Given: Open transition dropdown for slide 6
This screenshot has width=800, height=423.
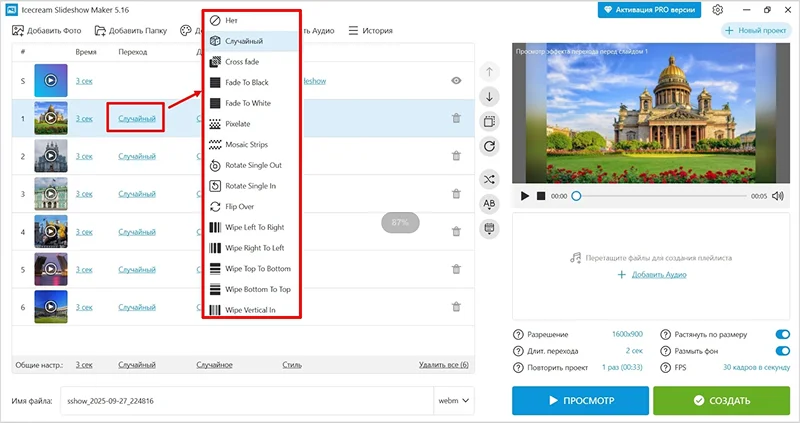Looking at the screenshot, I should pyautogui.click(x=137, y=307).
